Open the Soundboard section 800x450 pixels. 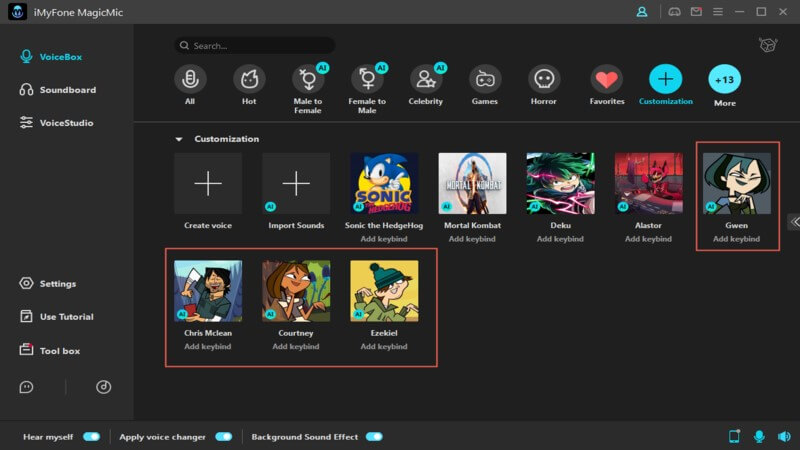coord(58,90)
